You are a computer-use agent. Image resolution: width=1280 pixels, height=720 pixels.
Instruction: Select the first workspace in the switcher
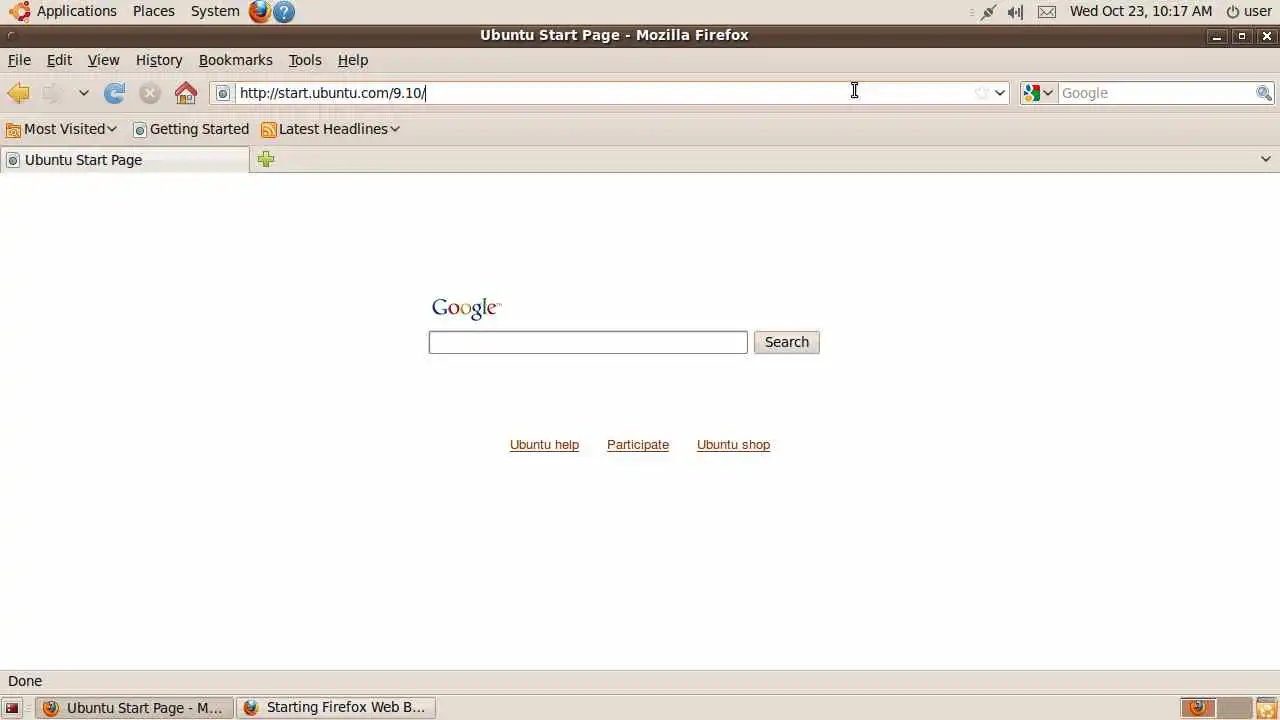point(1198,708)
